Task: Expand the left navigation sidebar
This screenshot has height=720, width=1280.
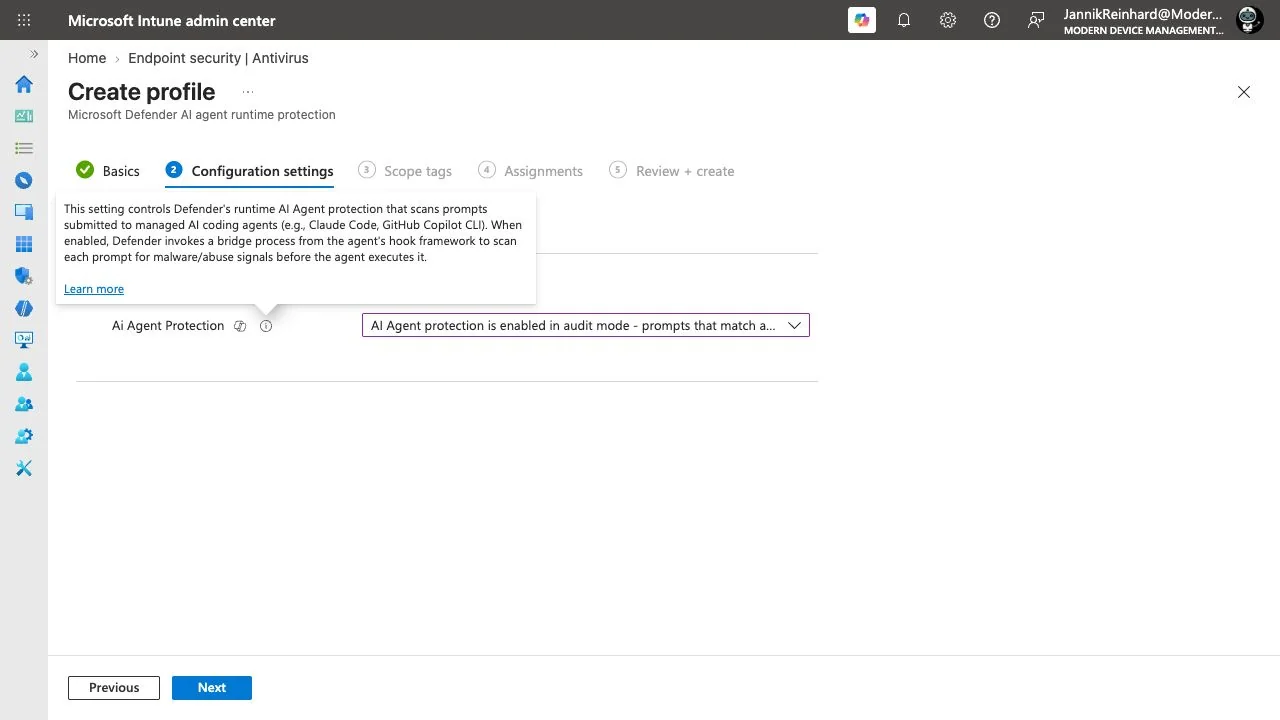Action: click(x=34, y=54)
